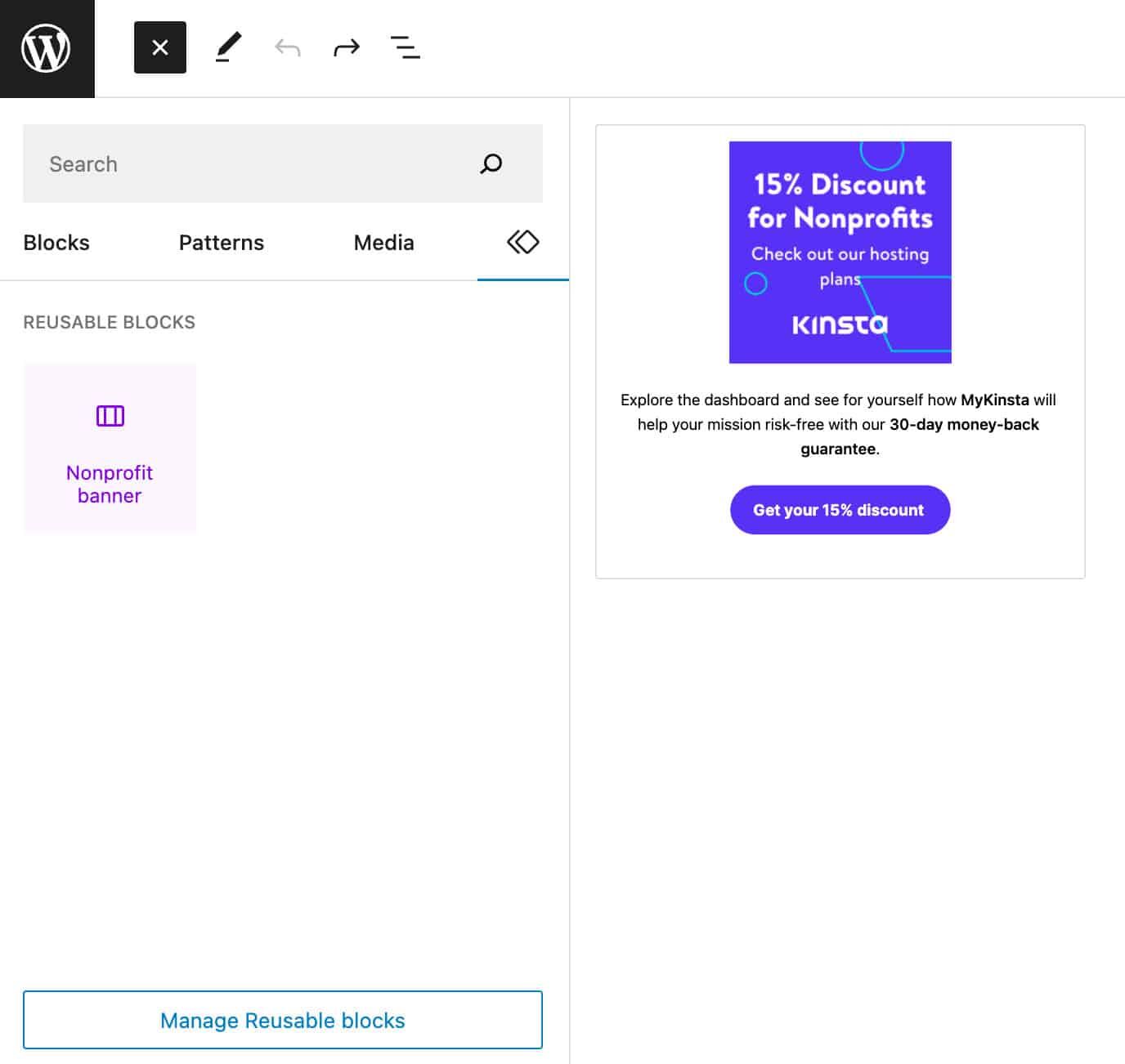Click the Kinsta logo in the banner
Viewport: 1125px width, 1064px height.
click(x=840, y=325)
